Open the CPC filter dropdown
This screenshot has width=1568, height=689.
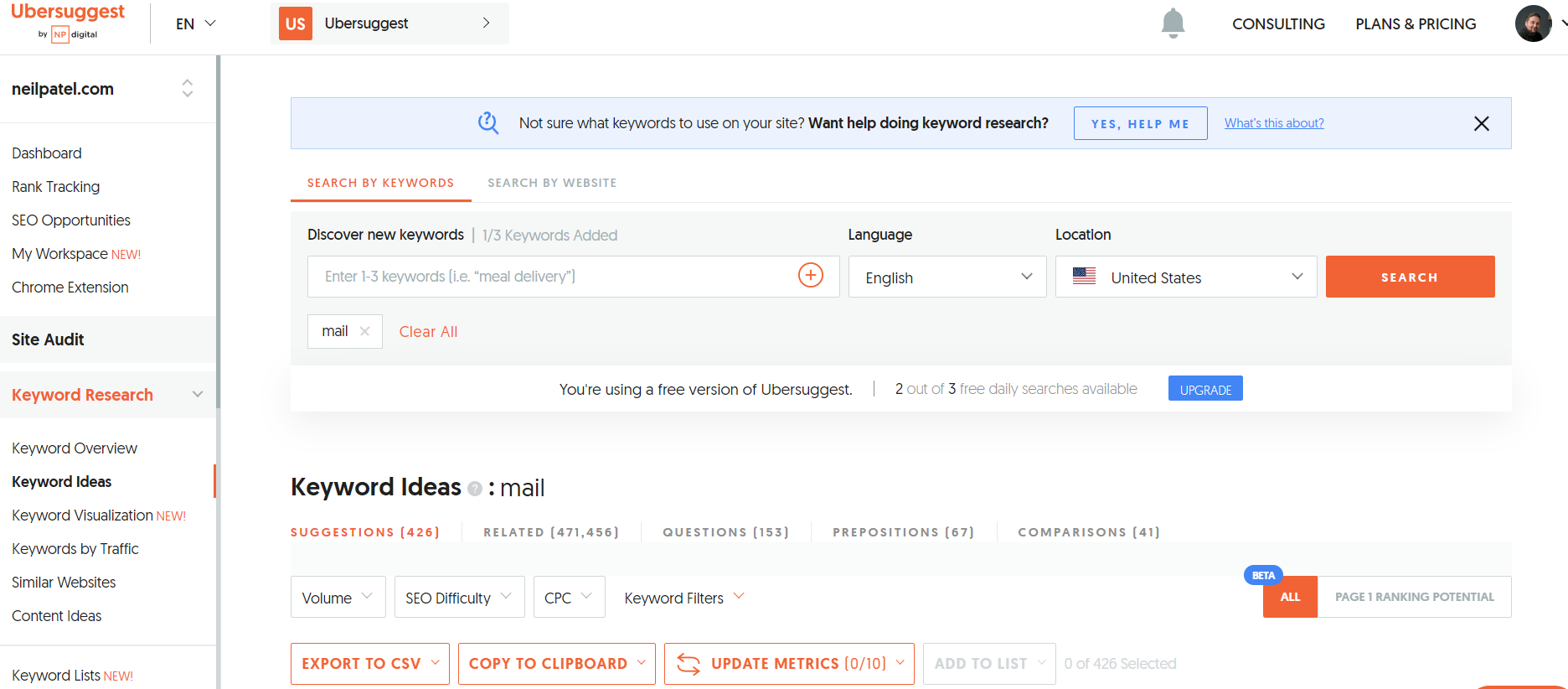click(570, 597)
